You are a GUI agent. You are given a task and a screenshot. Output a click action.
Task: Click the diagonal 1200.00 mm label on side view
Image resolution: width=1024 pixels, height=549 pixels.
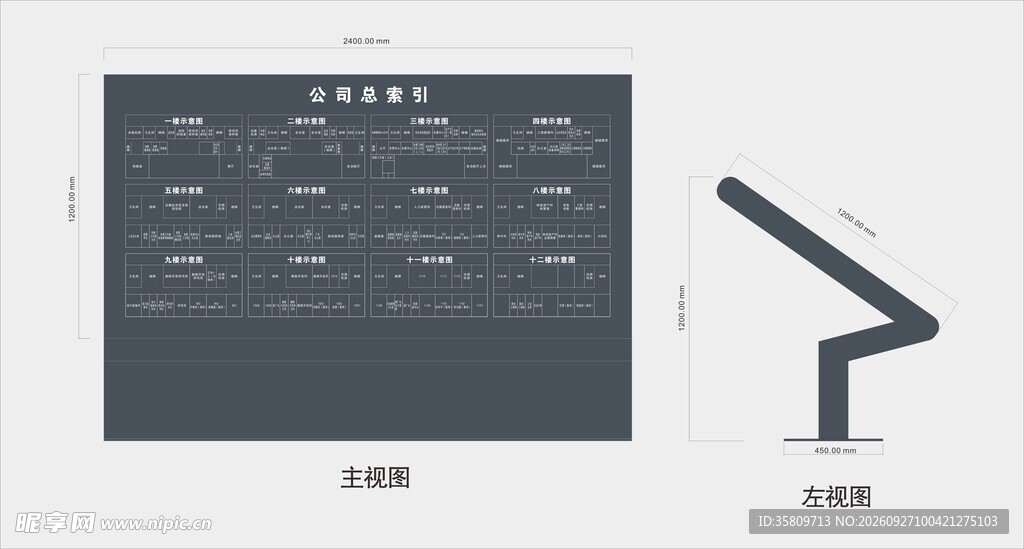pos(857,223)
